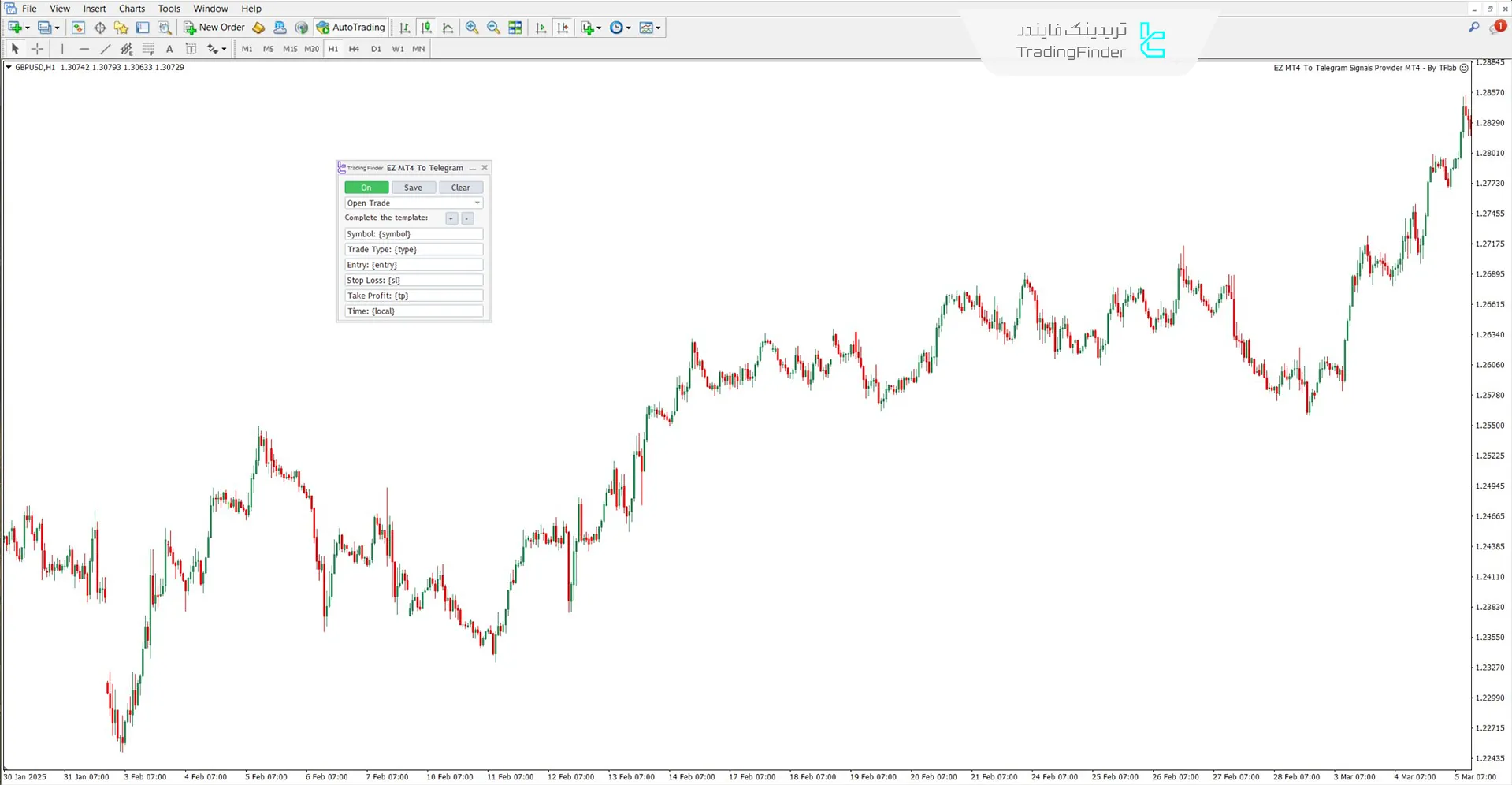
Task: Select the Draw Trendline tool
Action: point(105,49)
